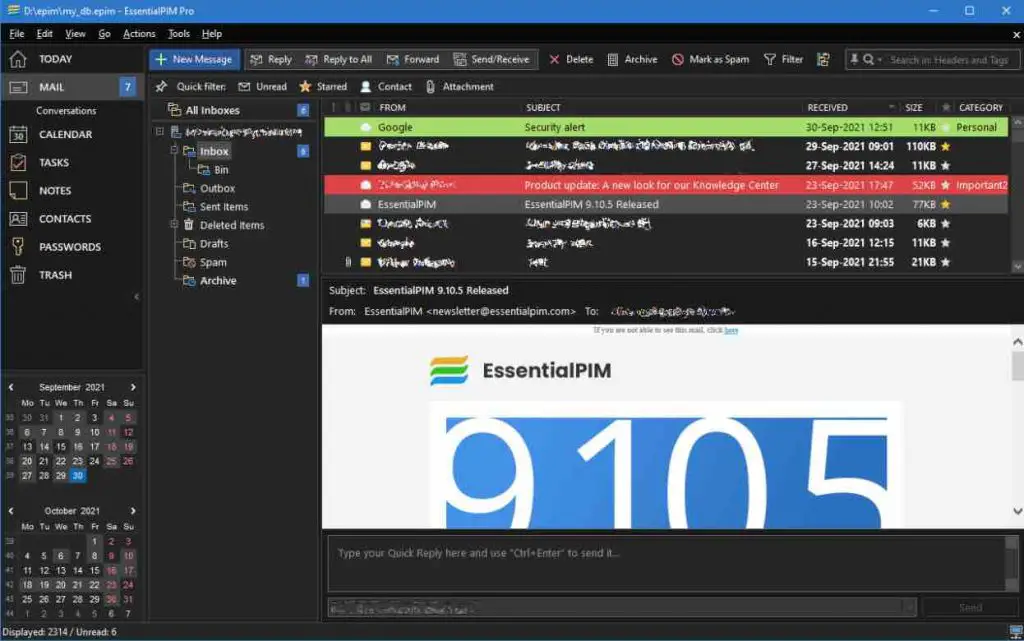Open the Sent Items folder
Screen dimensions: 1024x641
[x=223, y=206]
